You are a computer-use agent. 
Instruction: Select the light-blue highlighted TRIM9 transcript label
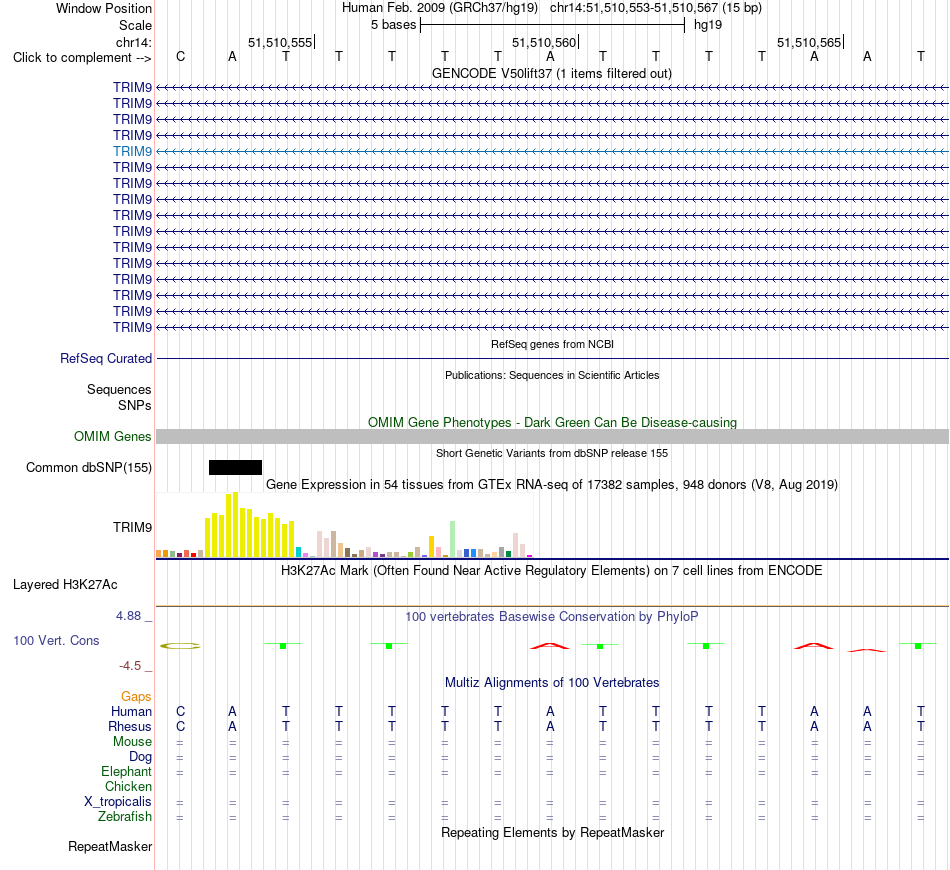click(132, 151)
